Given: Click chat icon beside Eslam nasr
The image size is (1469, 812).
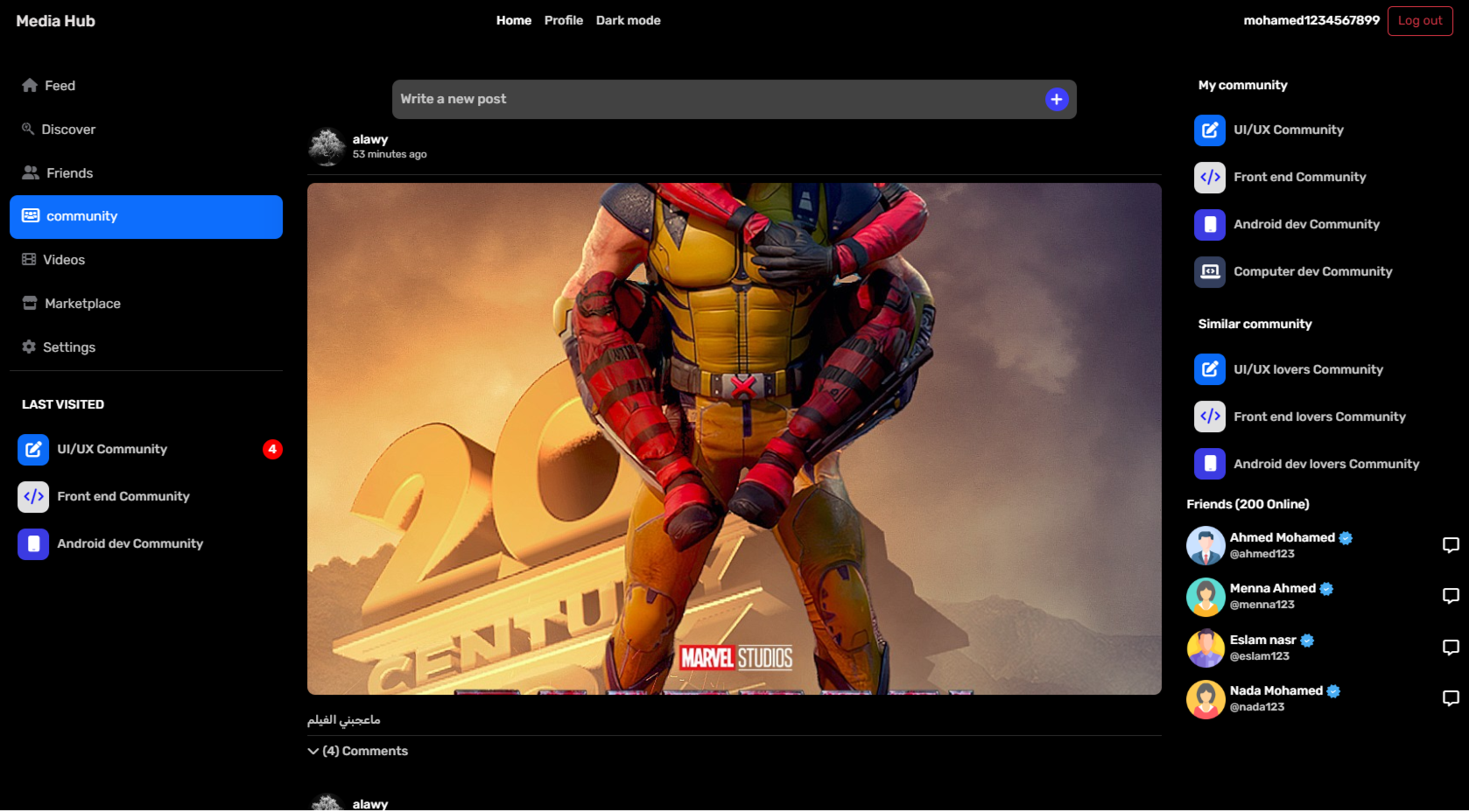Looking at the screenshot, I should [x=1450, y=647].
